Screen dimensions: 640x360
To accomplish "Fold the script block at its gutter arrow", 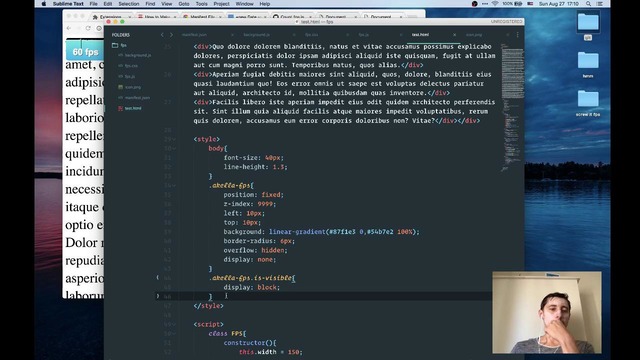I will pyautogui.click(x=175, y=324).
